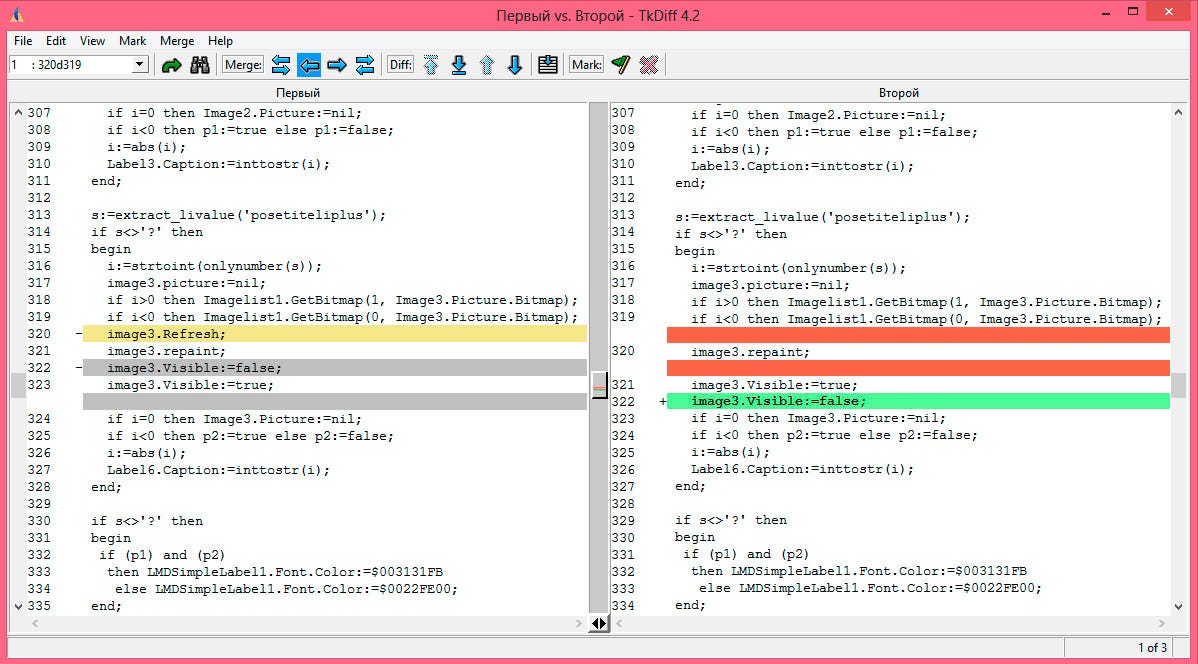The width and height of the screenshot is (1198, 664).
Task: Jump to the first difference
Action: point(431,64)
